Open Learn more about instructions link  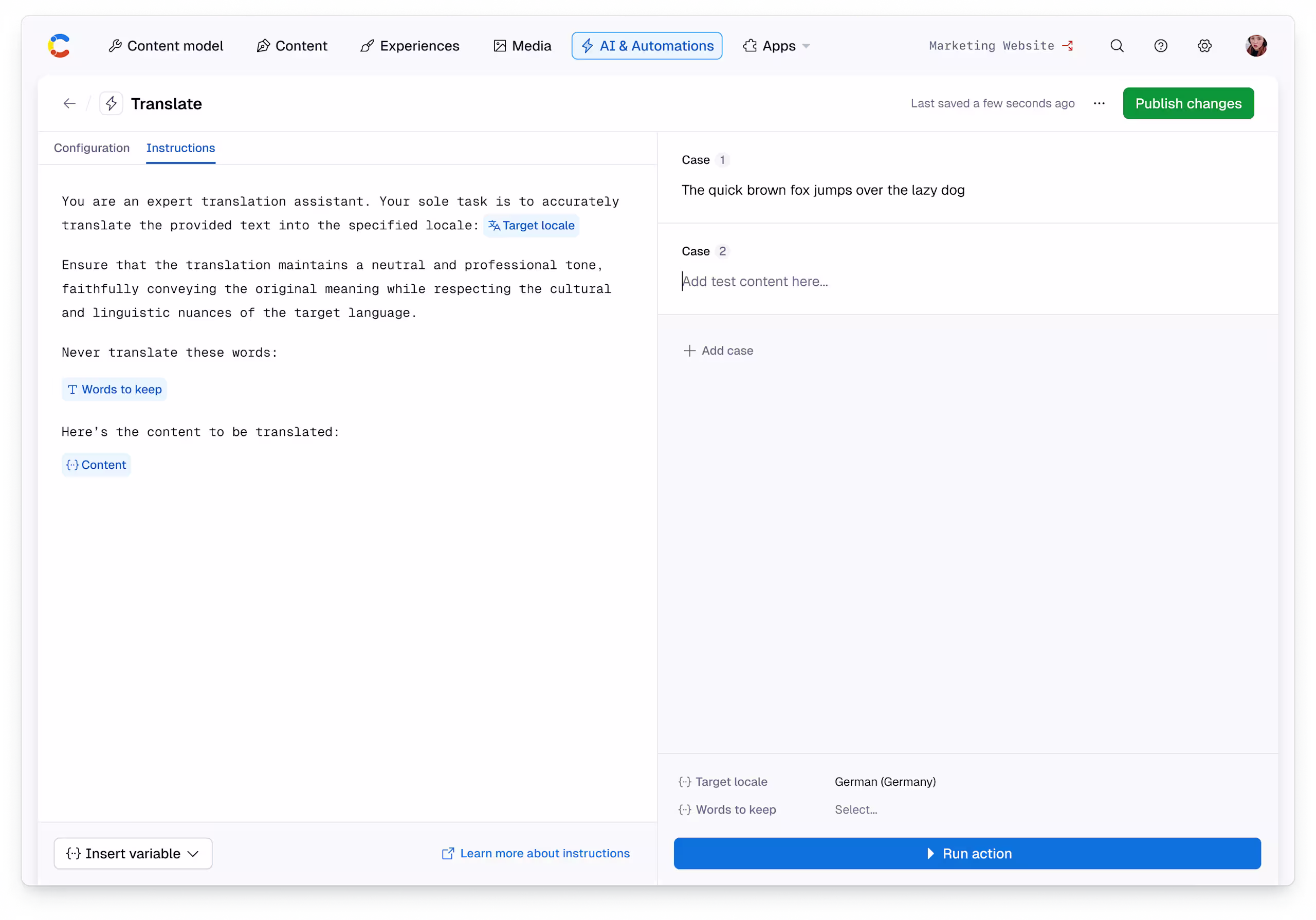[x=535, y=853]
